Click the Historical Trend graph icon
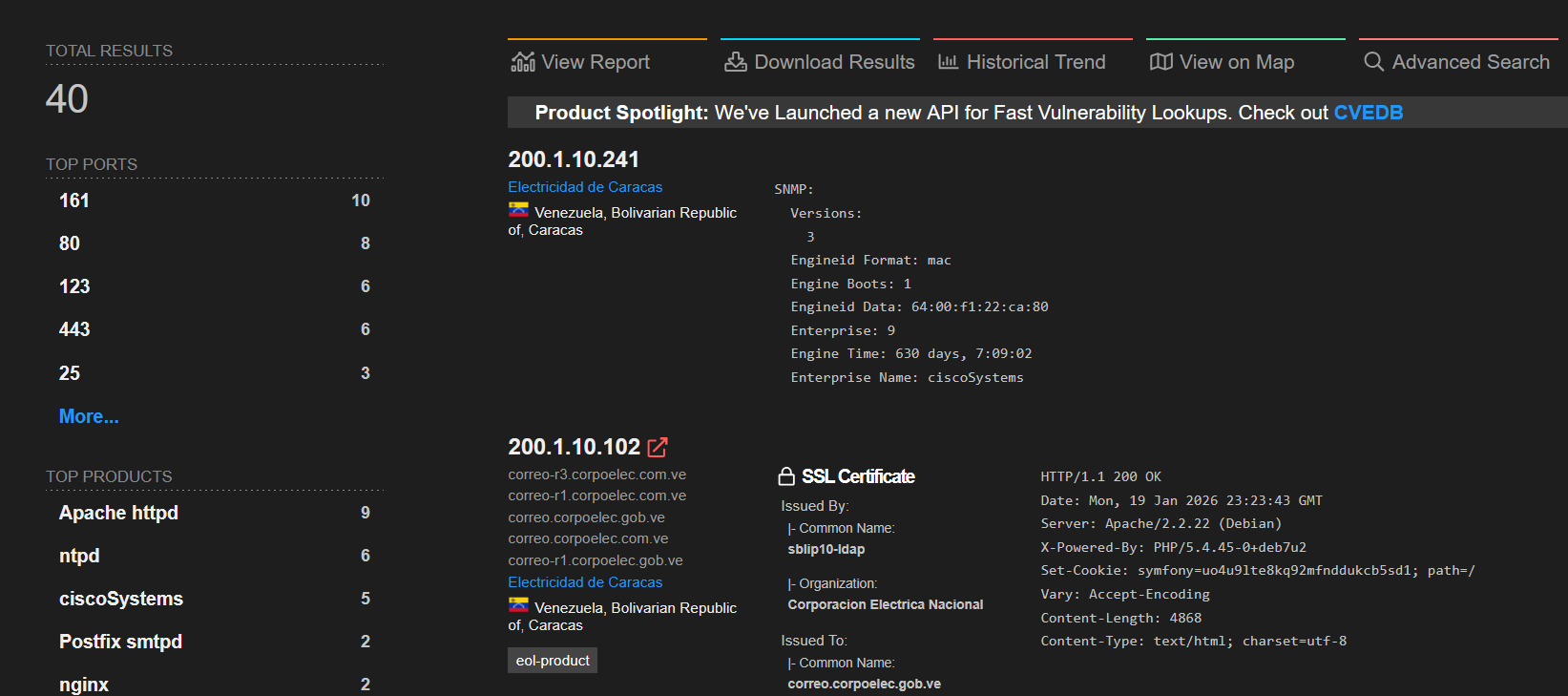 [948, 62]
